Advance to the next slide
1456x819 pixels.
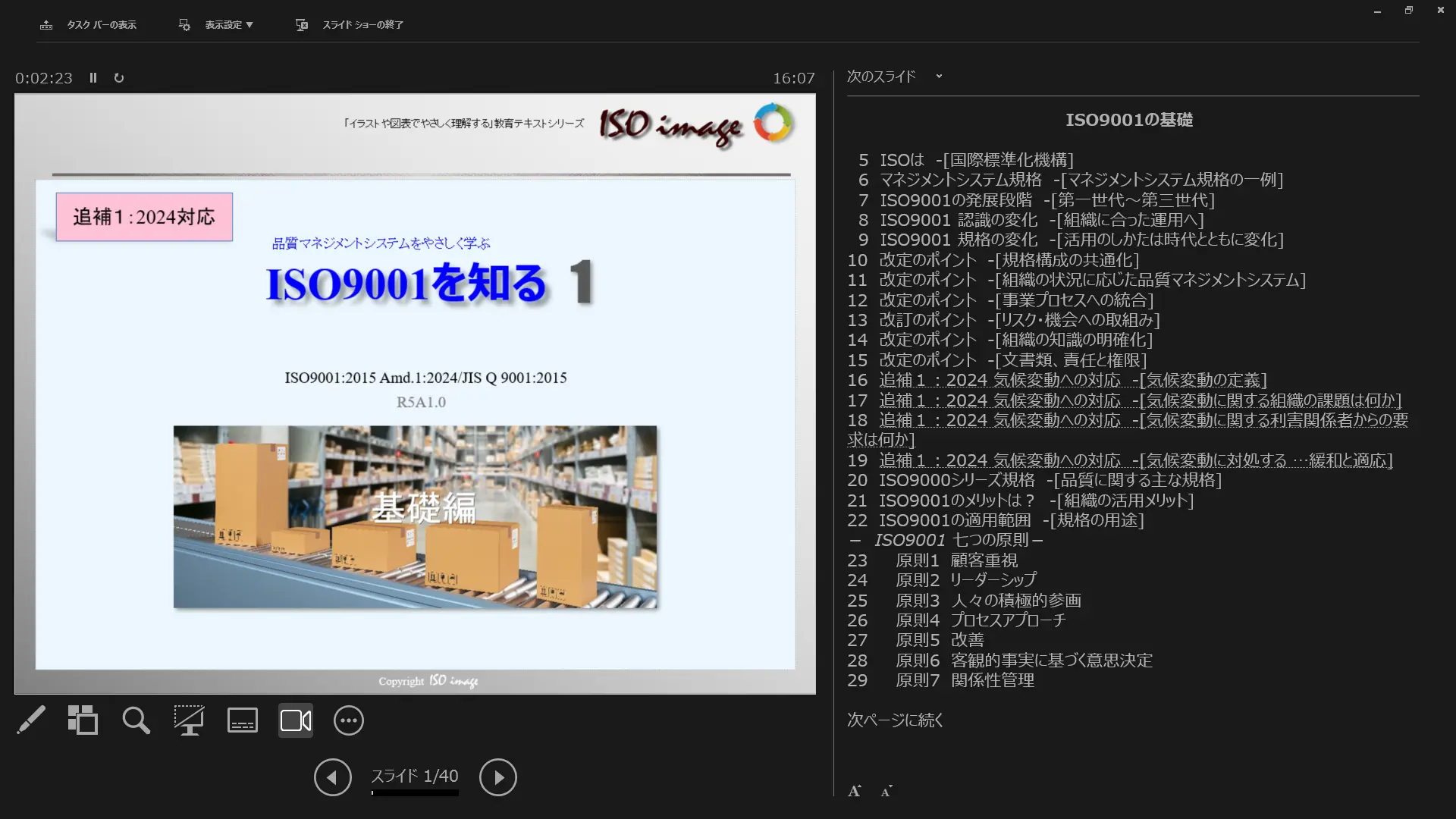click(x=498, y=777)
